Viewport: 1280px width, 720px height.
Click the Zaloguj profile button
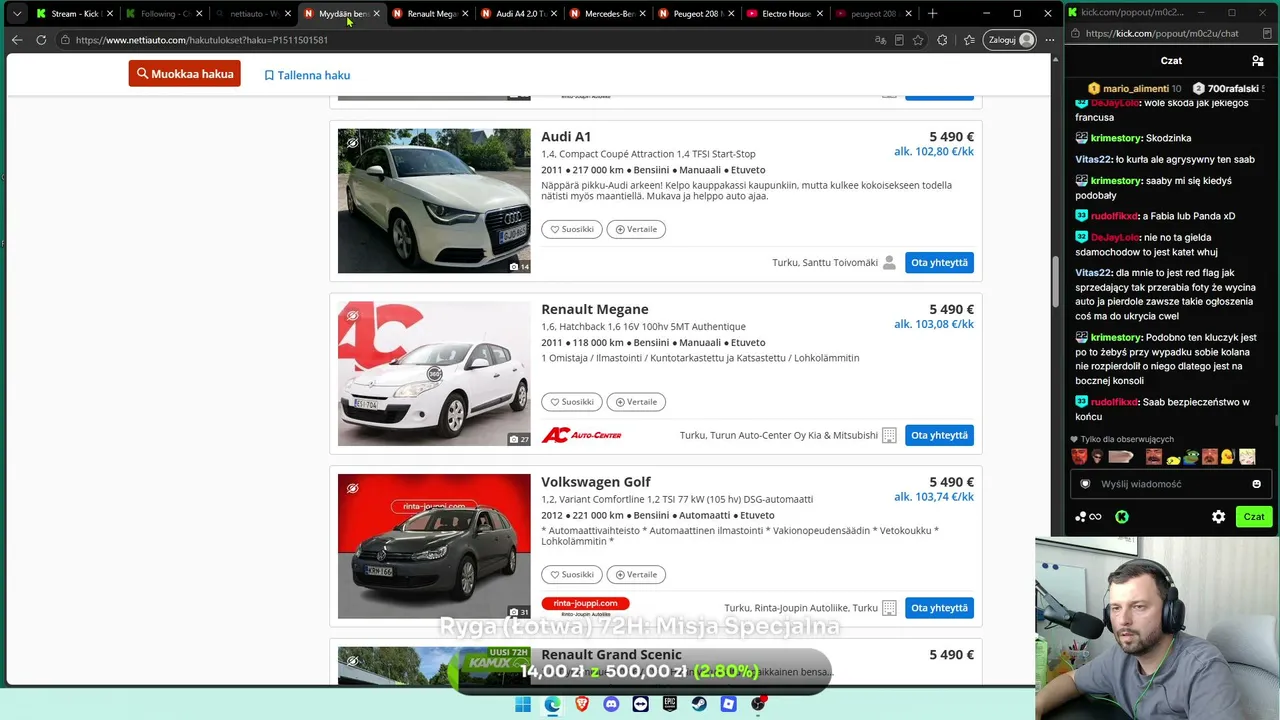click(1011, 40)
